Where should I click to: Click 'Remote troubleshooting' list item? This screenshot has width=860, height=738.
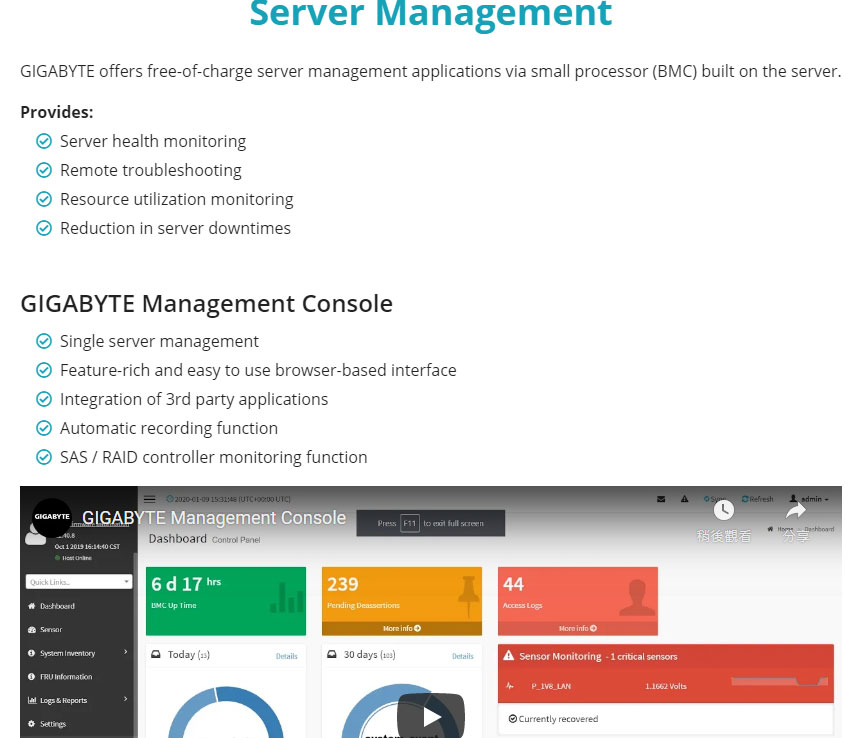(x=151, y=171)
